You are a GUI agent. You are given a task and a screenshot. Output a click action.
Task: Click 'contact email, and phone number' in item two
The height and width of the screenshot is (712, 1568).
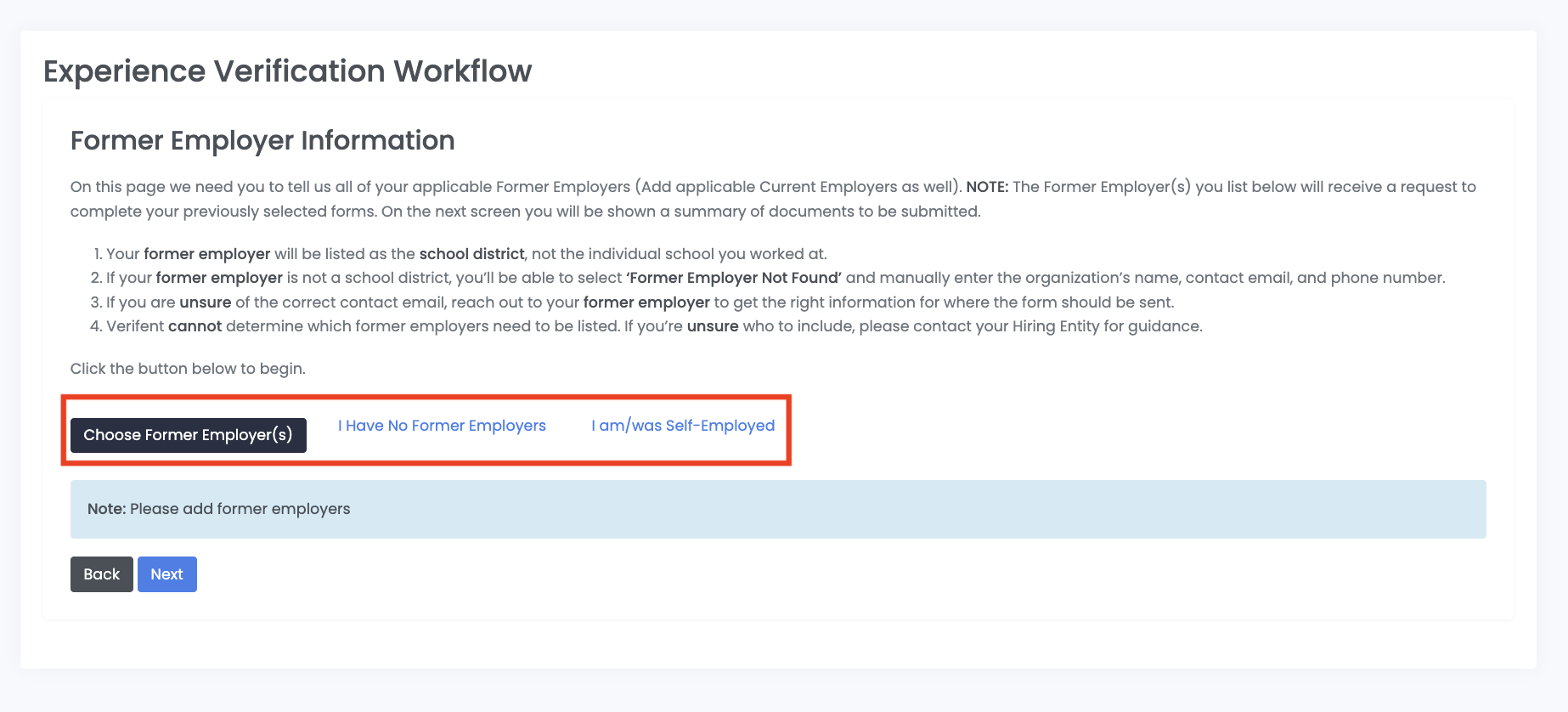pyautogui.click(x=1315, y=278)
